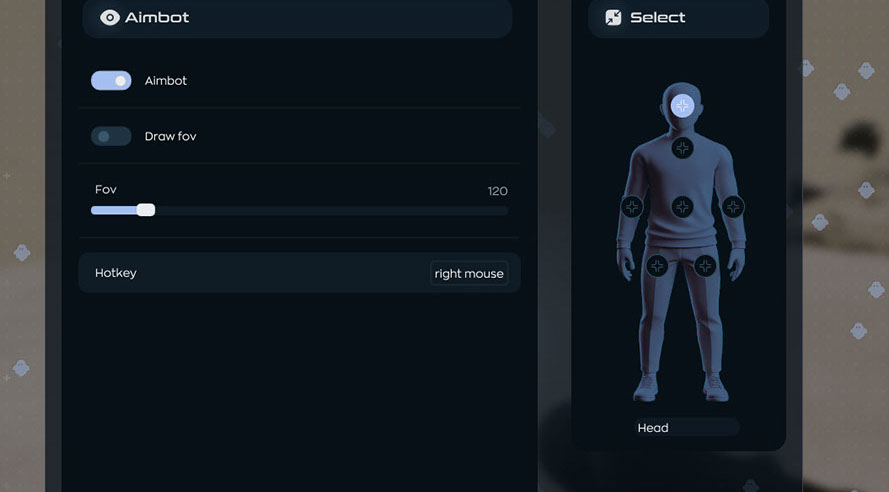Disable the Aimbot toggle switch
This screenshot has width=889, height=492.
pyautogui.click(x=111, y=81)
